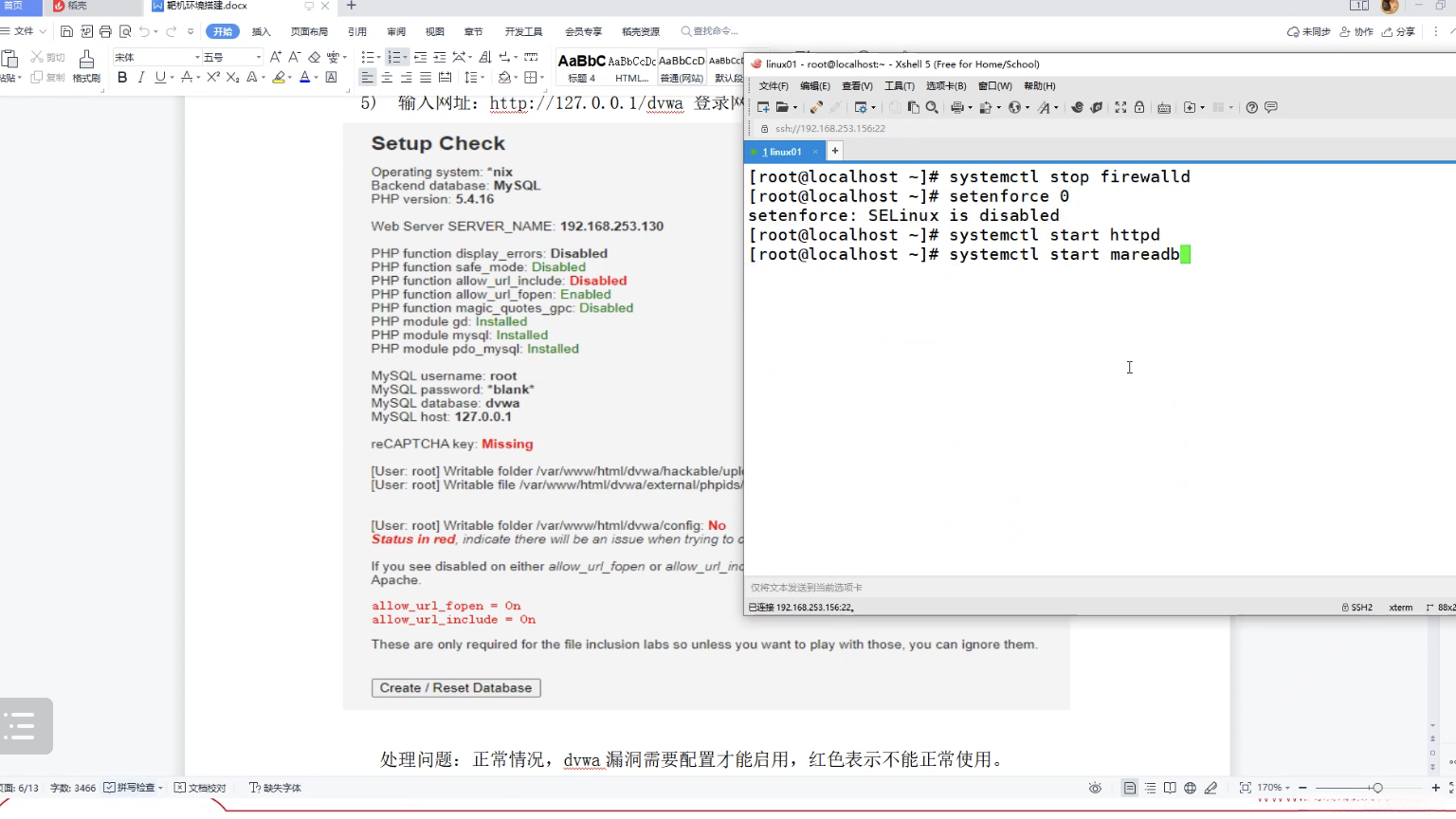The image size is (1456, 819).
Task: Click the Xshell connect icon
Action: pyautogui.click(x=815, y=107)
